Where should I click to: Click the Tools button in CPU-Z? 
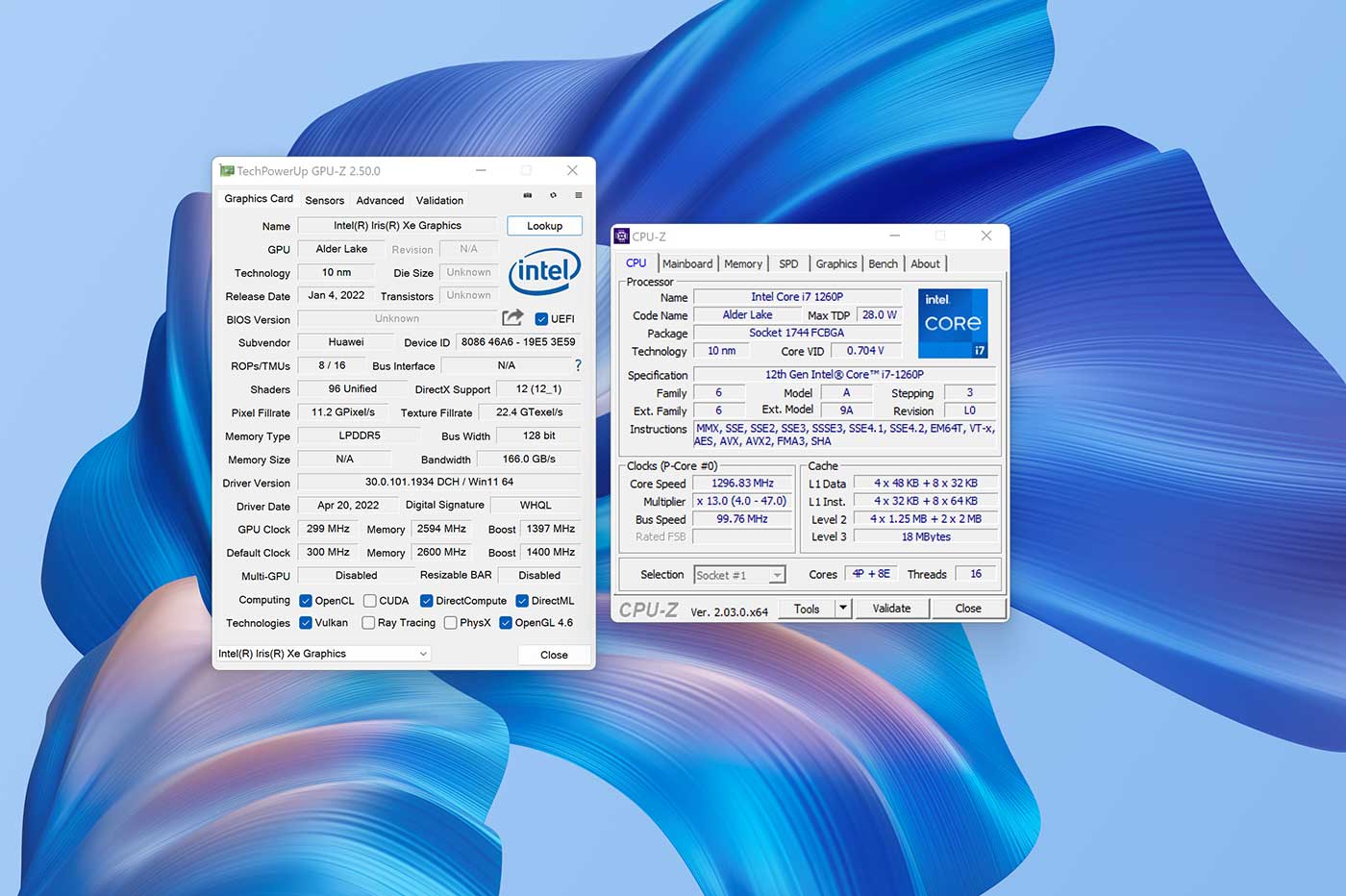[x=807, y=608]
